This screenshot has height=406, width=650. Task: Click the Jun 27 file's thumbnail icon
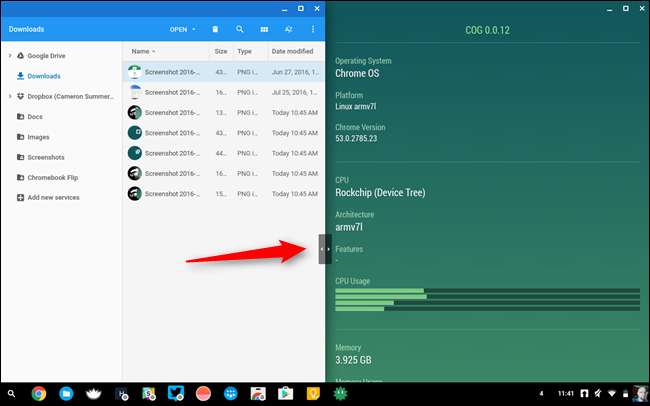(135, 72)
